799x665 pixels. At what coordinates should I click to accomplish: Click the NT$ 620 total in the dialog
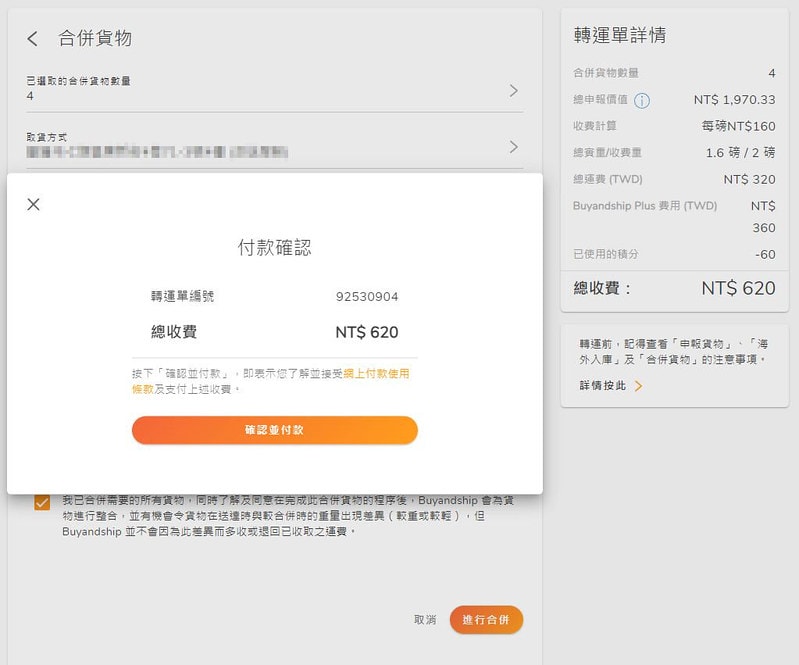[x=366, y=333]
